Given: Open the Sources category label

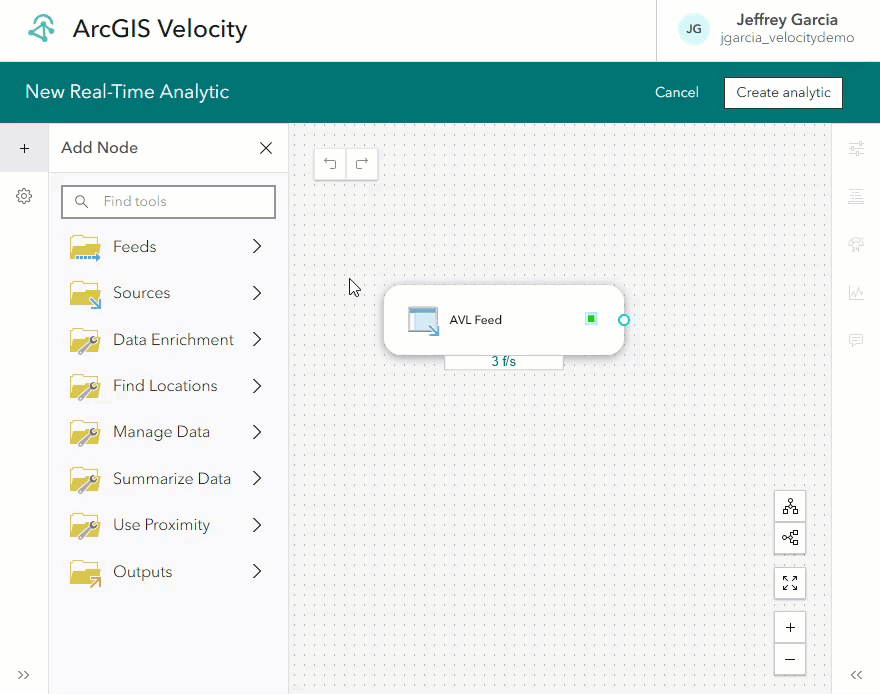Looking at the screenshot, I should pyautogui.click(x=141, y=293).
